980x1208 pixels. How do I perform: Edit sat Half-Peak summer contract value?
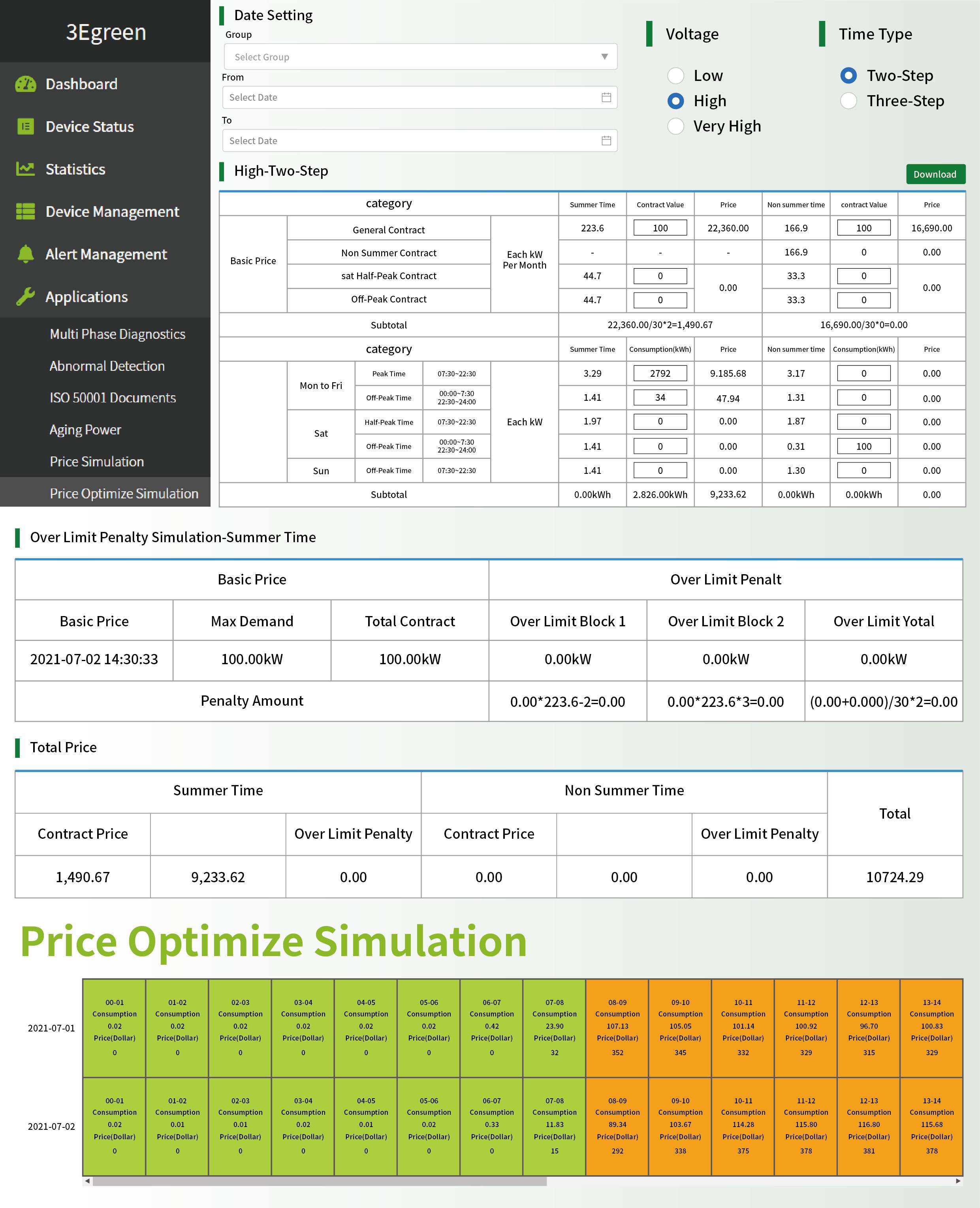pos(660,276)
